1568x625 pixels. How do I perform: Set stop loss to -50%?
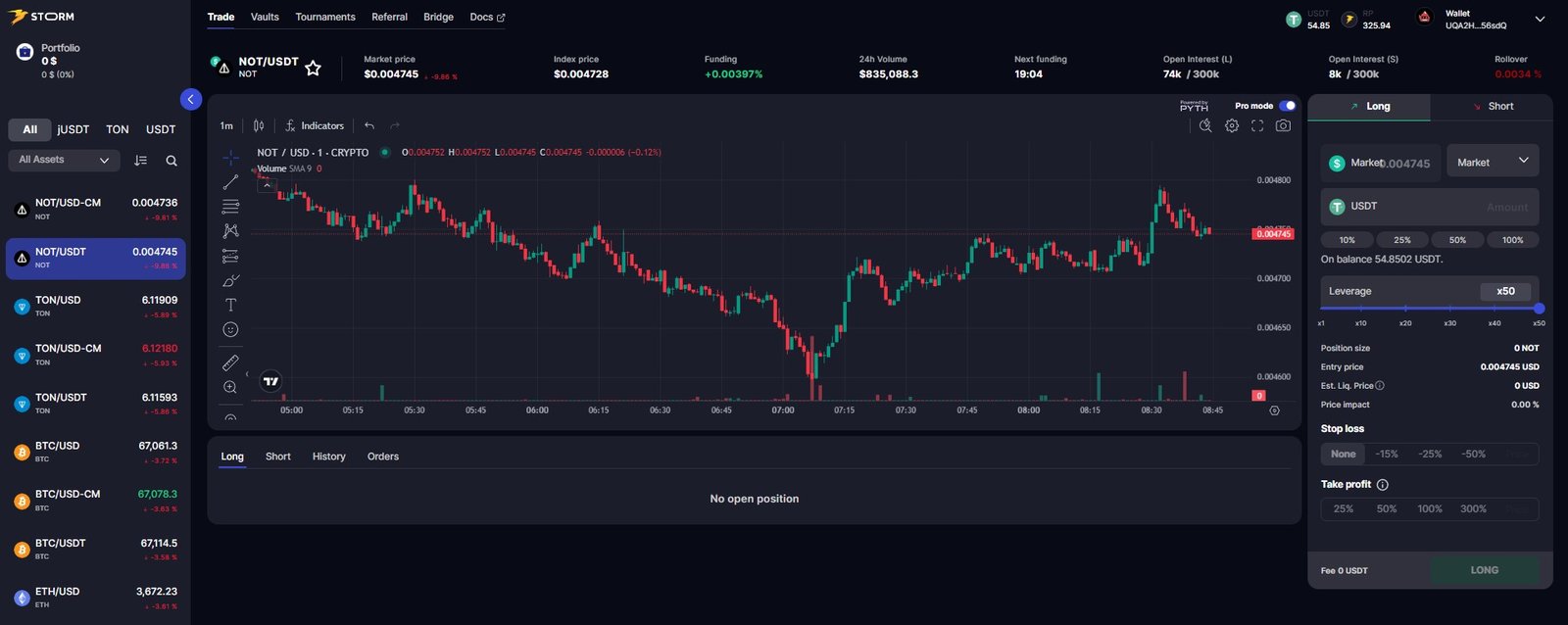tap(1474, 455)
